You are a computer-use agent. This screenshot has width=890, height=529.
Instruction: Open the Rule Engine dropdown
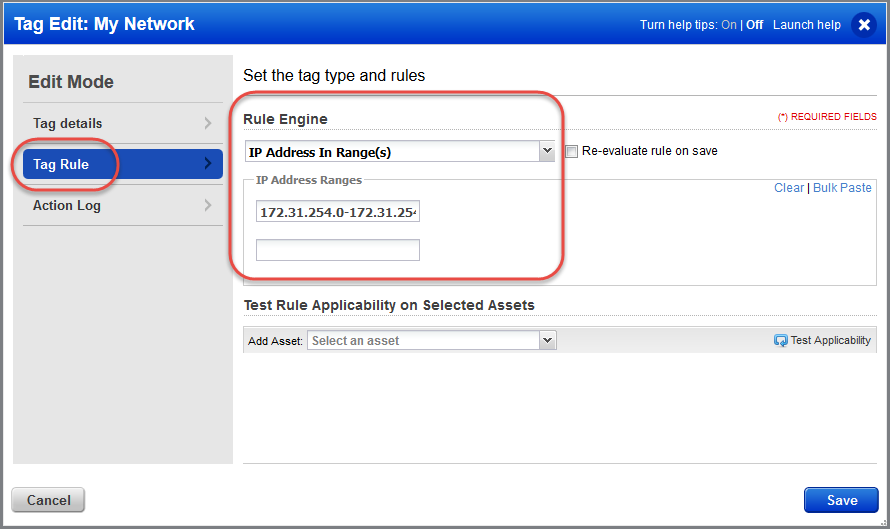point(546,152)
